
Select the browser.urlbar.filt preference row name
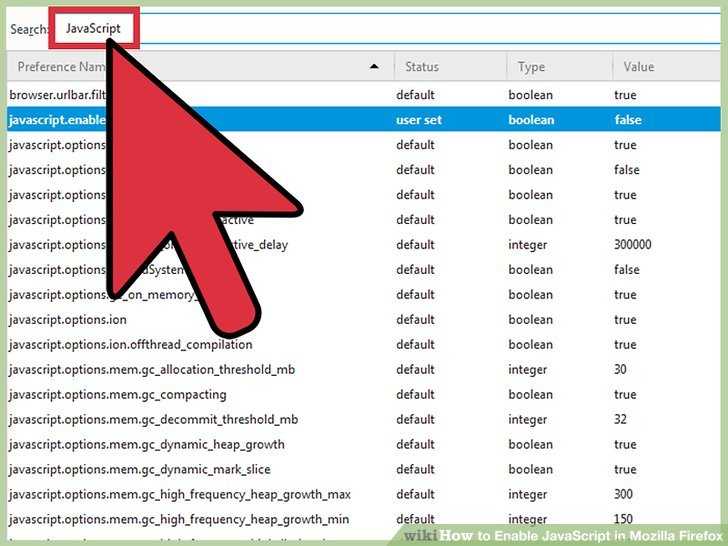click(58, 95)
